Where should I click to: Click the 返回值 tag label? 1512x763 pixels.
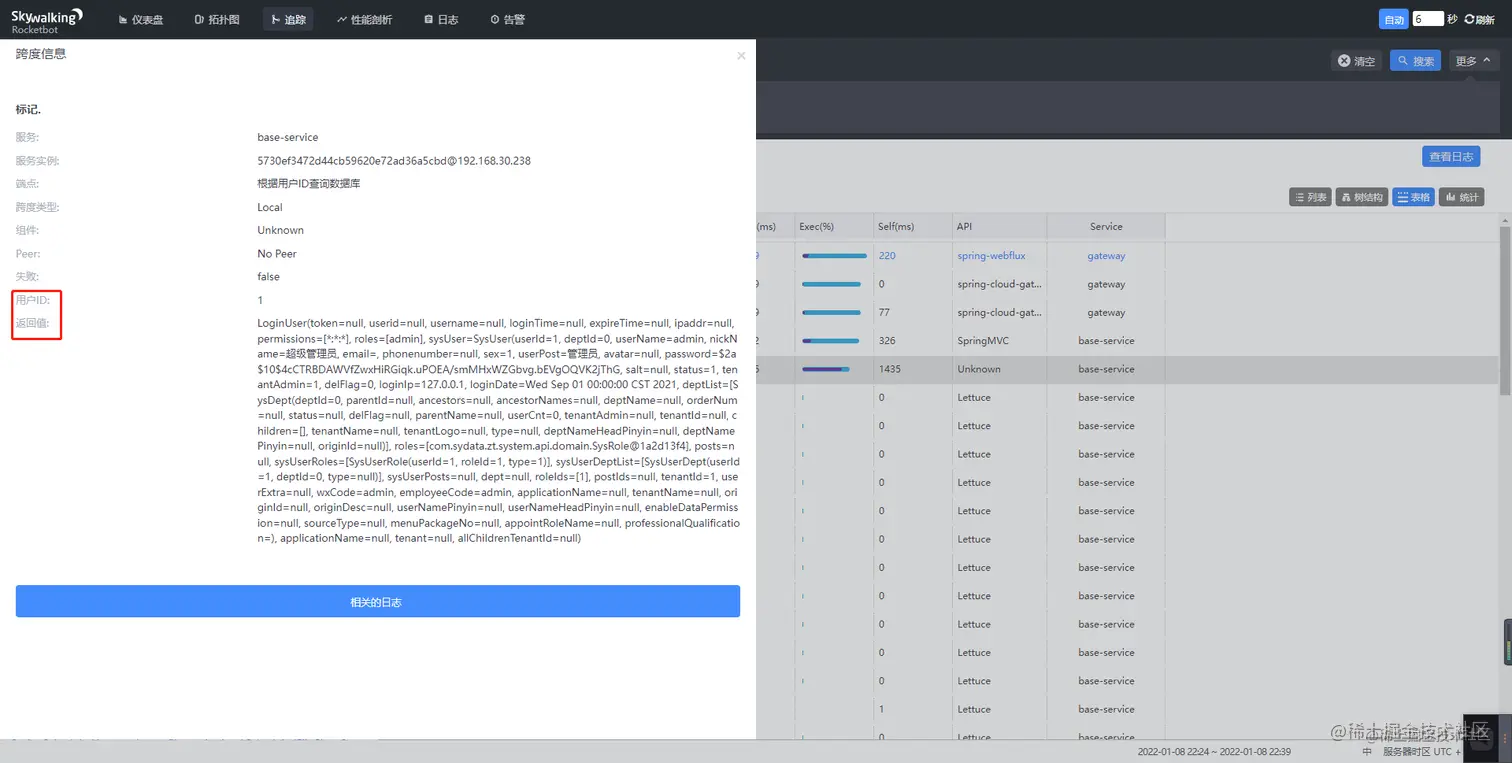(33, 323)
